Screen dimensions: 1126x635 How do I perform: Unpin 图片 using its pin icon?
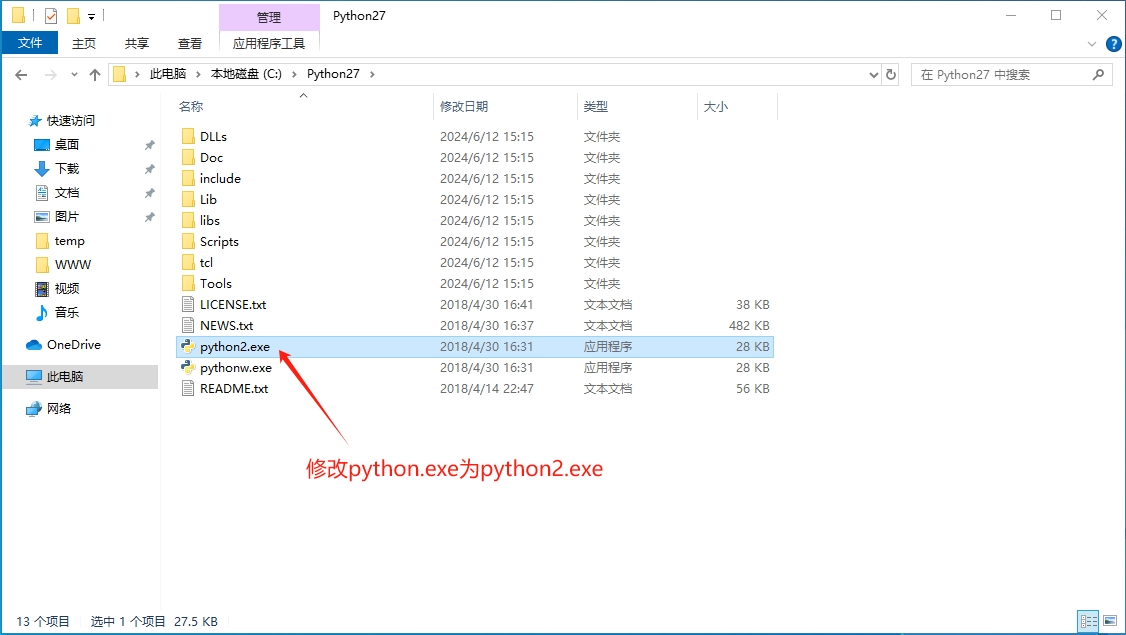tap(149, 217)
